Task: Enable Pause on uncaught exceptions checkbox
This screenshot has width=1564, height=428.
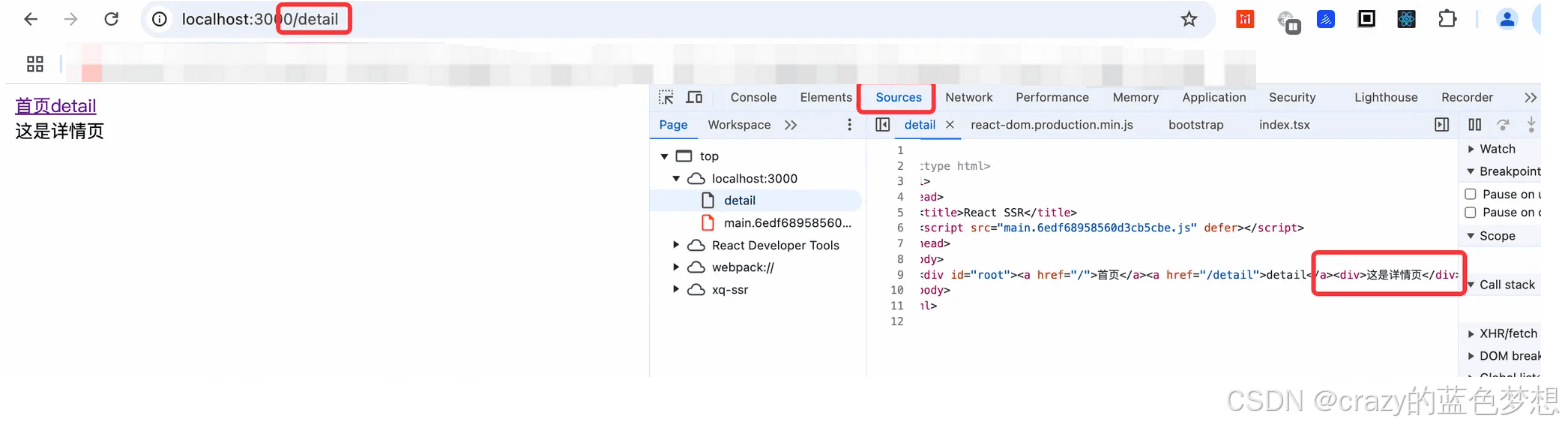Action: click(1470, 194)
